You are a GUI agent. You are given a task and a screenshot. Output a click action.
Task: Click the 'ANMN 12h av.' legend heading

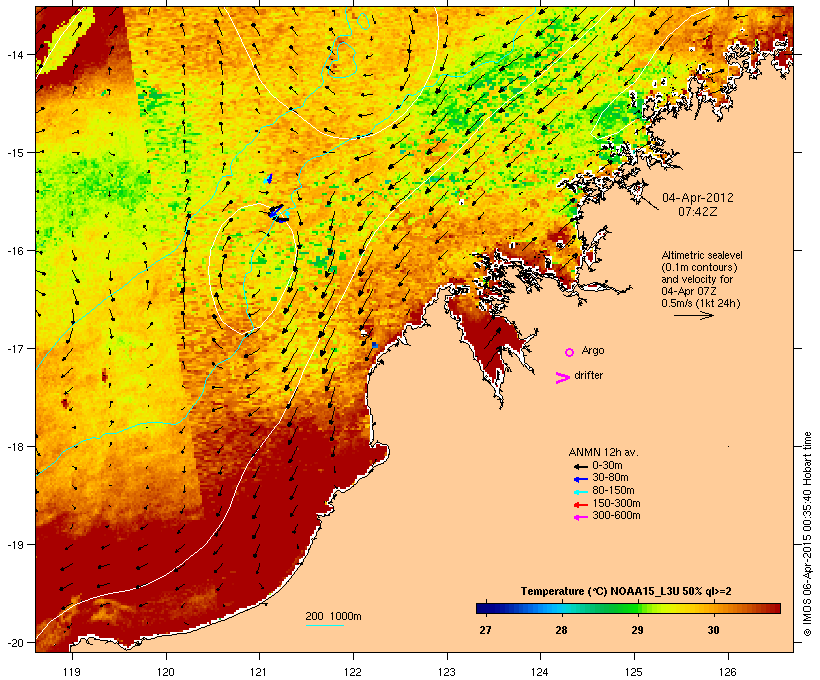point(603,452)
